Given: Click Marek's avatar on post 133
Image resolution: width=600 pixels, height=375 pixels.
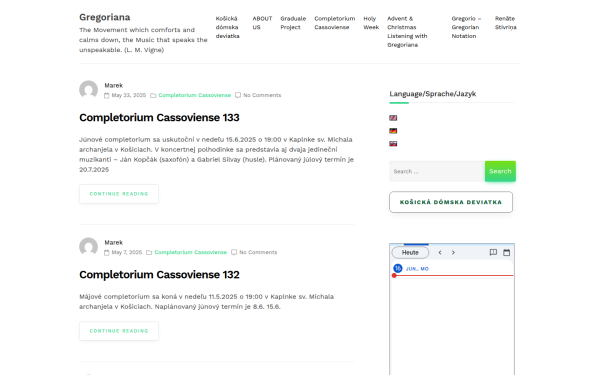Looking at the screenshot, I should [88, 90].
